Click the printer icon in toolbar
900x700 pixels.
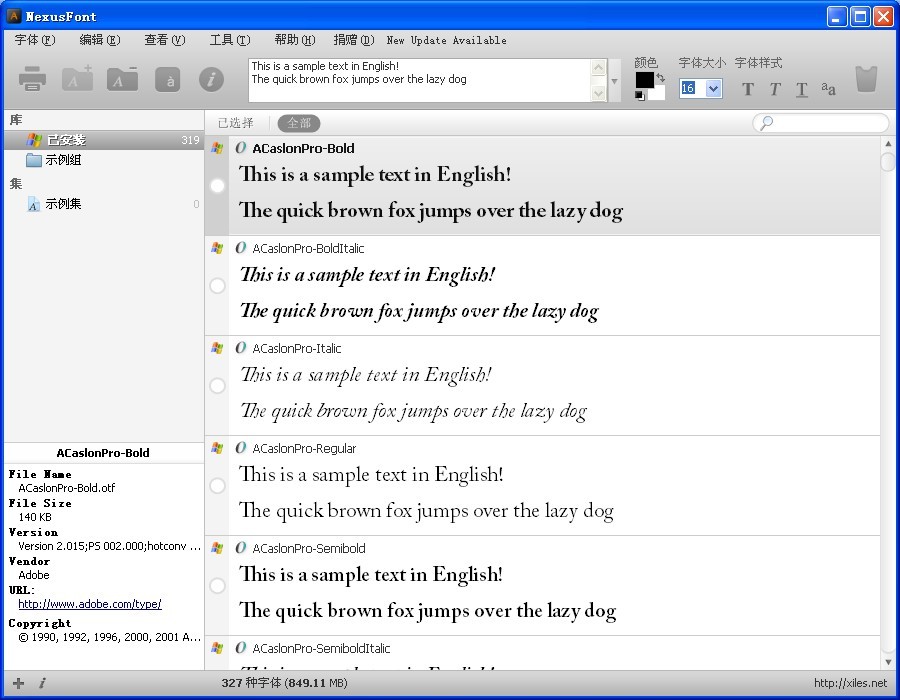point(33,80)
